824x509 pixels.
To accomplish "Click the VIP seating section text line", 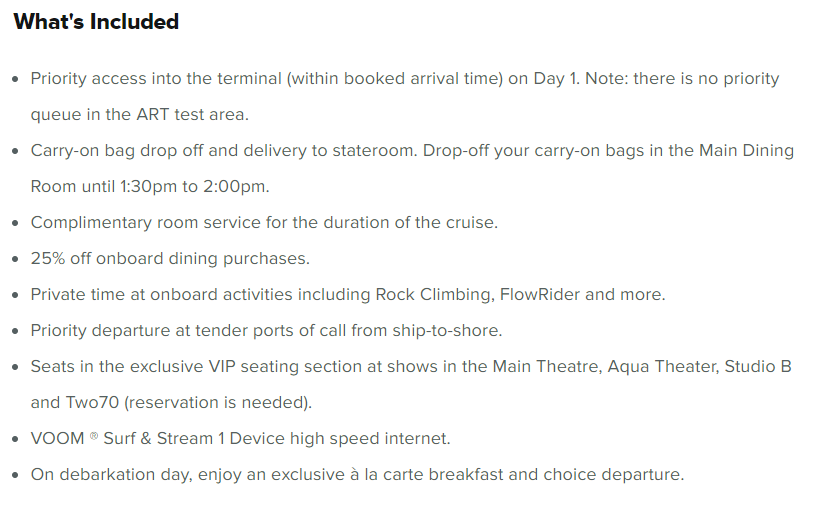I will click(x=411, y=366).
